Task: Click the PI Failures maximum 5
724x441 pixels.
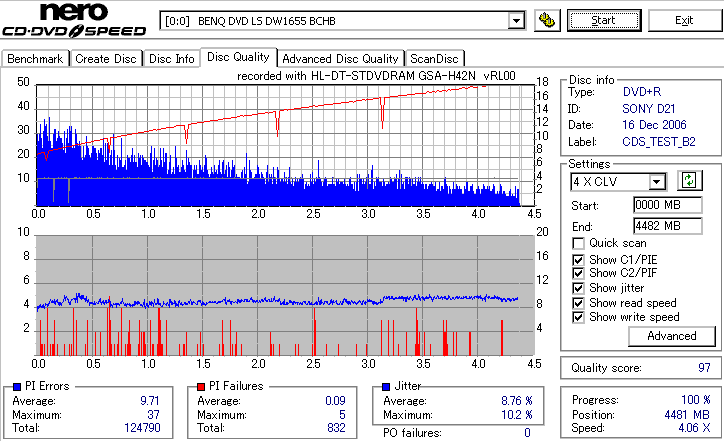Action: pos(342,415)
